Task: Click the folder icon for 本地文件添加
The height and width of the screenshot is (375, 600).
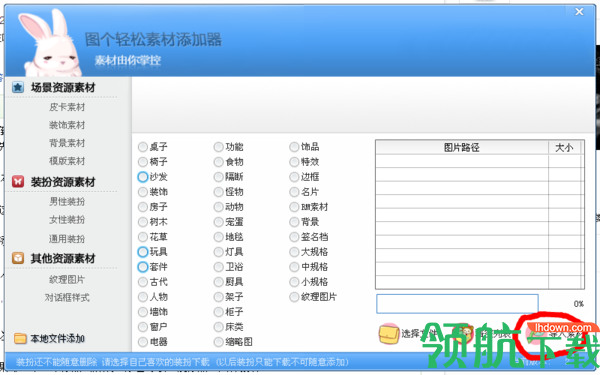Action: (x=20, y=339)
